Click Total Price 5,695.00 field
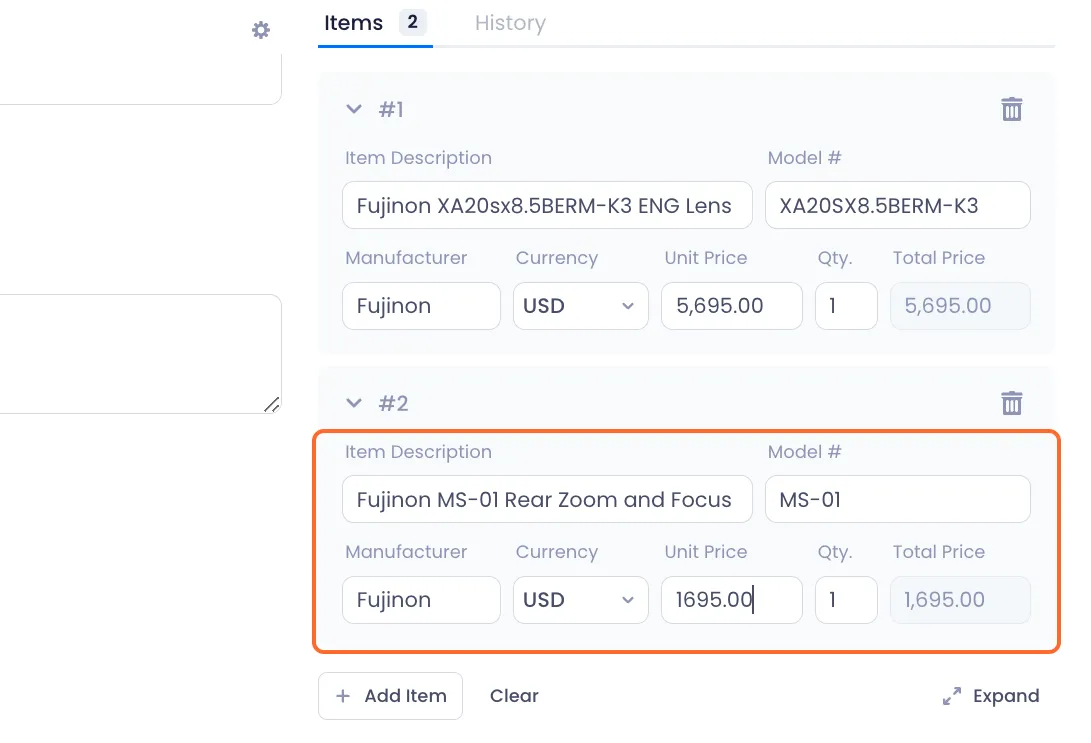This screenshot has width=1091, height=743. 960,305
